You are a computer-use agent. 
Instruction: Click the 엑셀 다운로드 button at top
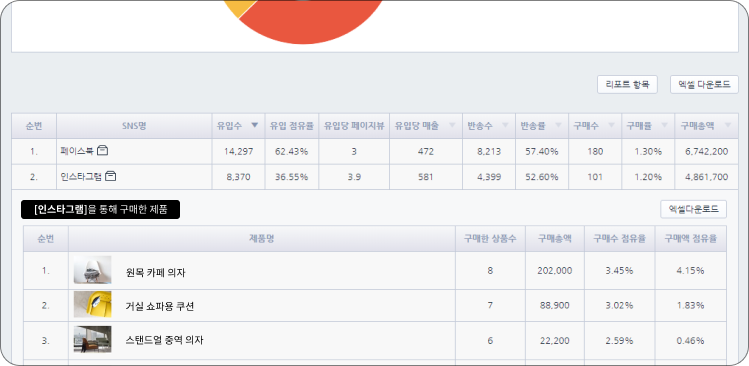(x=704, y=85)
